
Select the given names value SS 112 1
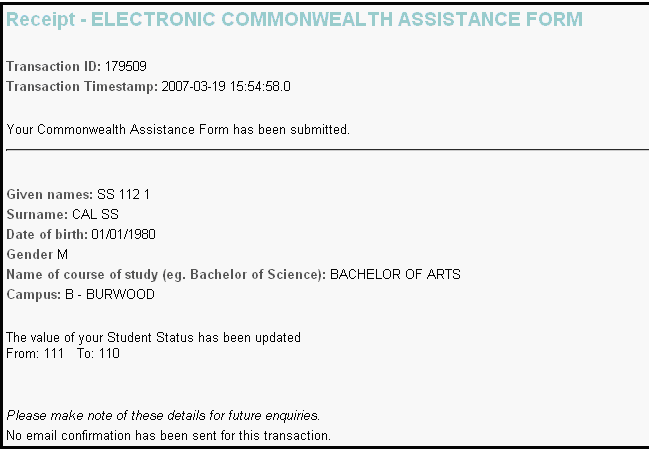click(124, 194)
